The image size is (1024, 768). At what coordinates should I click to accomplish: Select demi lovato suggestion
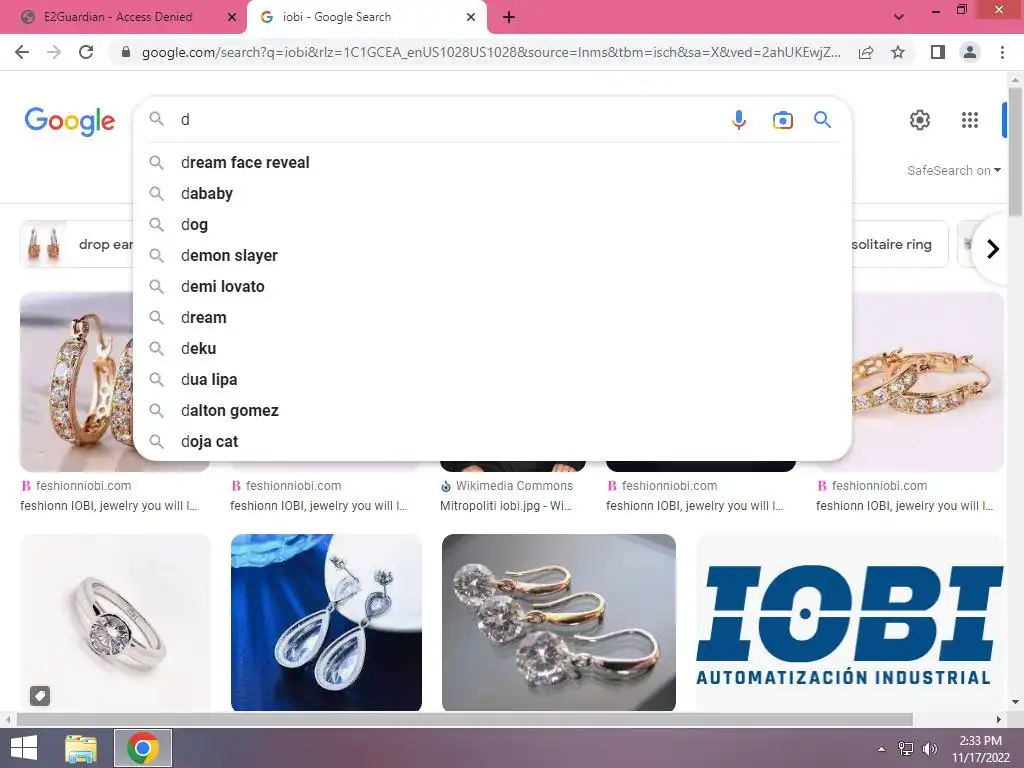tap(492, 287)
